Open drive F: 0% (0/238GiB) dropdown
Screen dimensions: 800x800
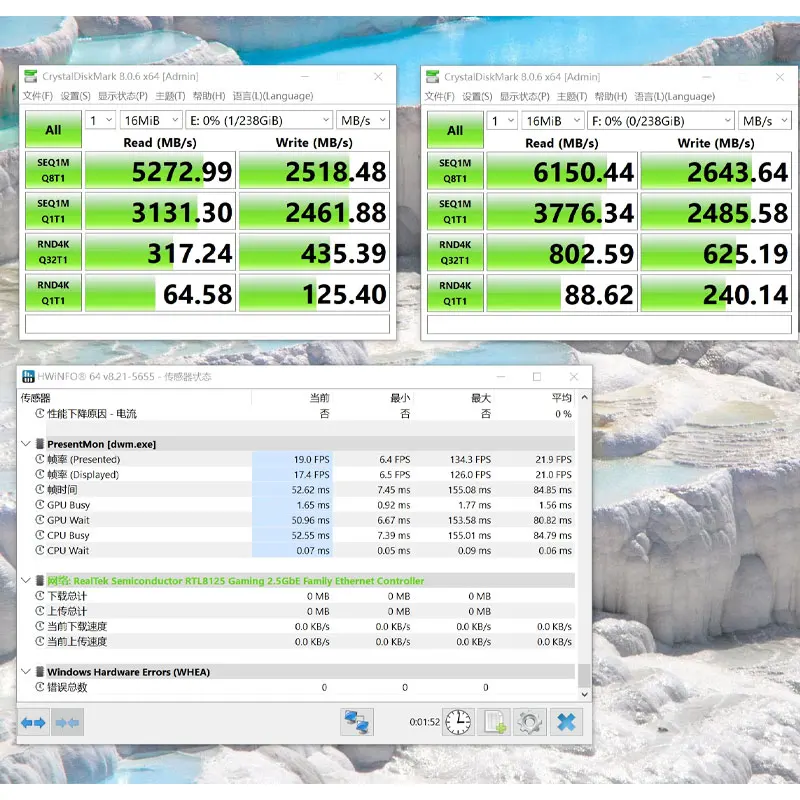661,121
